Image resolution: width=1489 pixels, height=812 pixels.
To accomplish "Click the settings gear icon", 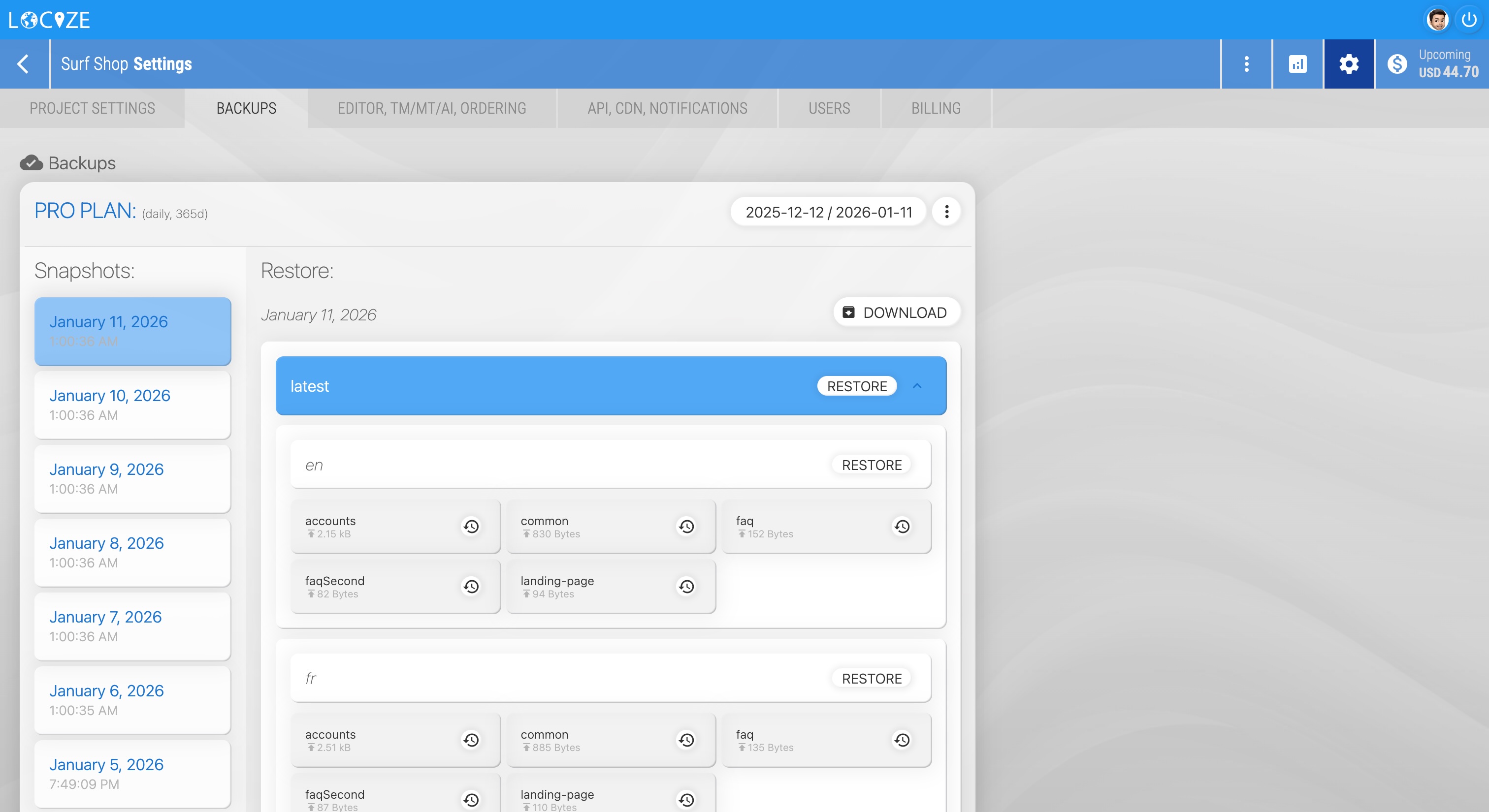I will click(1349, 64).
